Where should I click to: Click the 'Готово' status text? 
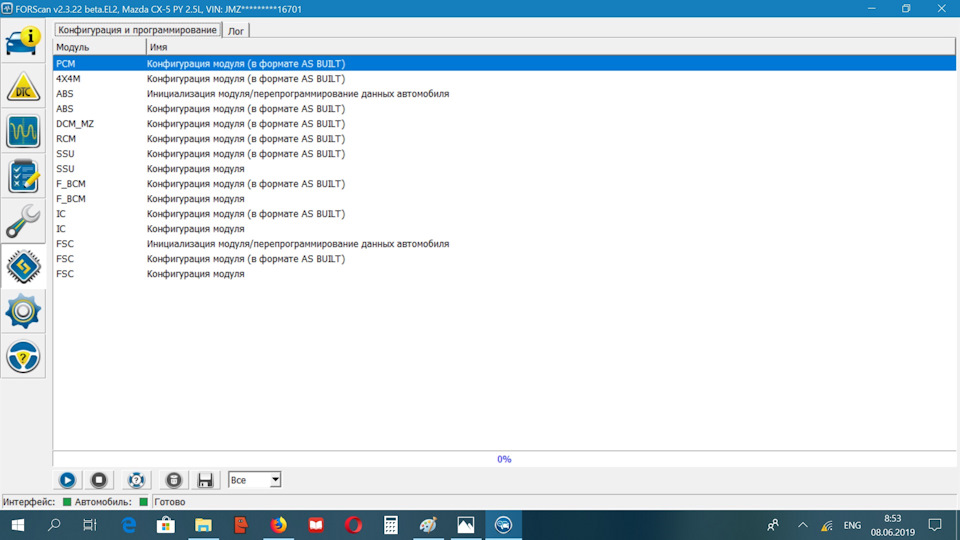point(170,502)
